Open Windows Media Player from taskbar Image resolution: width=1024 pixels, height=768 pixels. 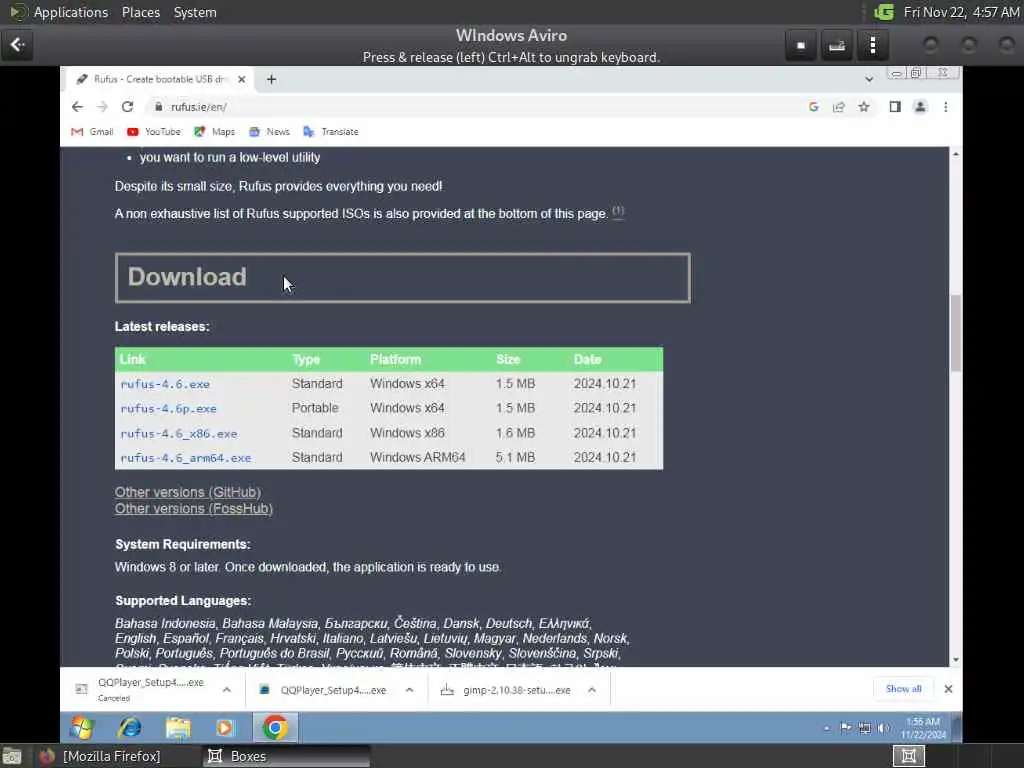225,728
